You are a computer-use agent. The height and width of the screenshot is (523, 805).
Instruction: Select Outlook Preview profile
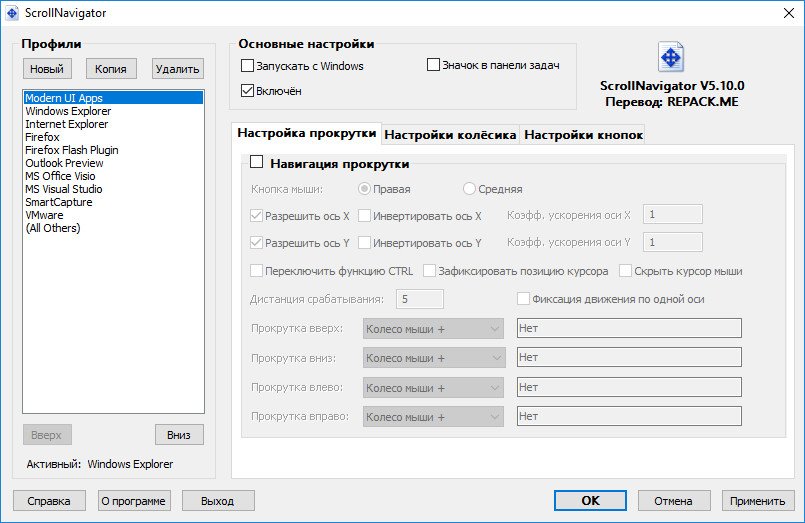coord(113,163)
